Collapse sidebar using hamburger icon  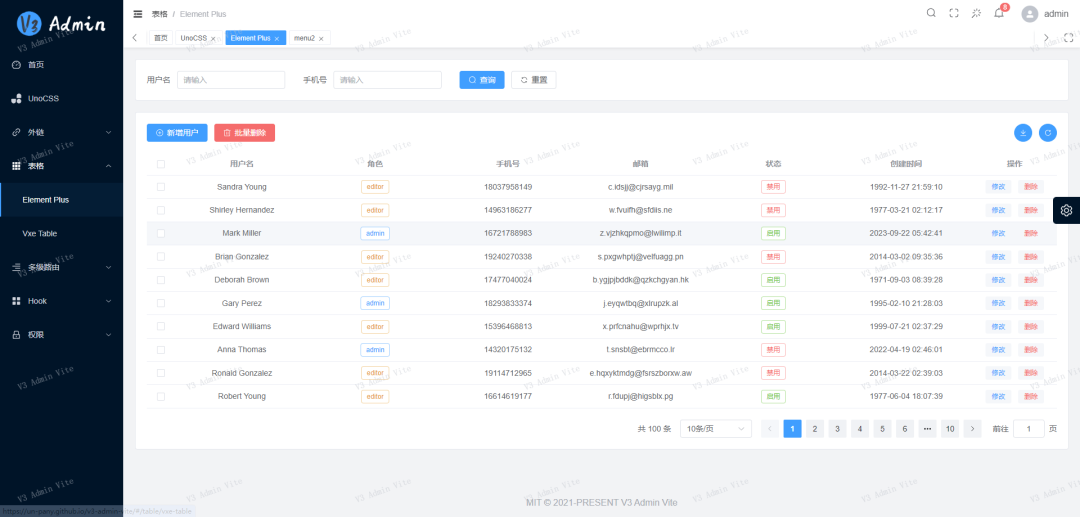(138, 14)
